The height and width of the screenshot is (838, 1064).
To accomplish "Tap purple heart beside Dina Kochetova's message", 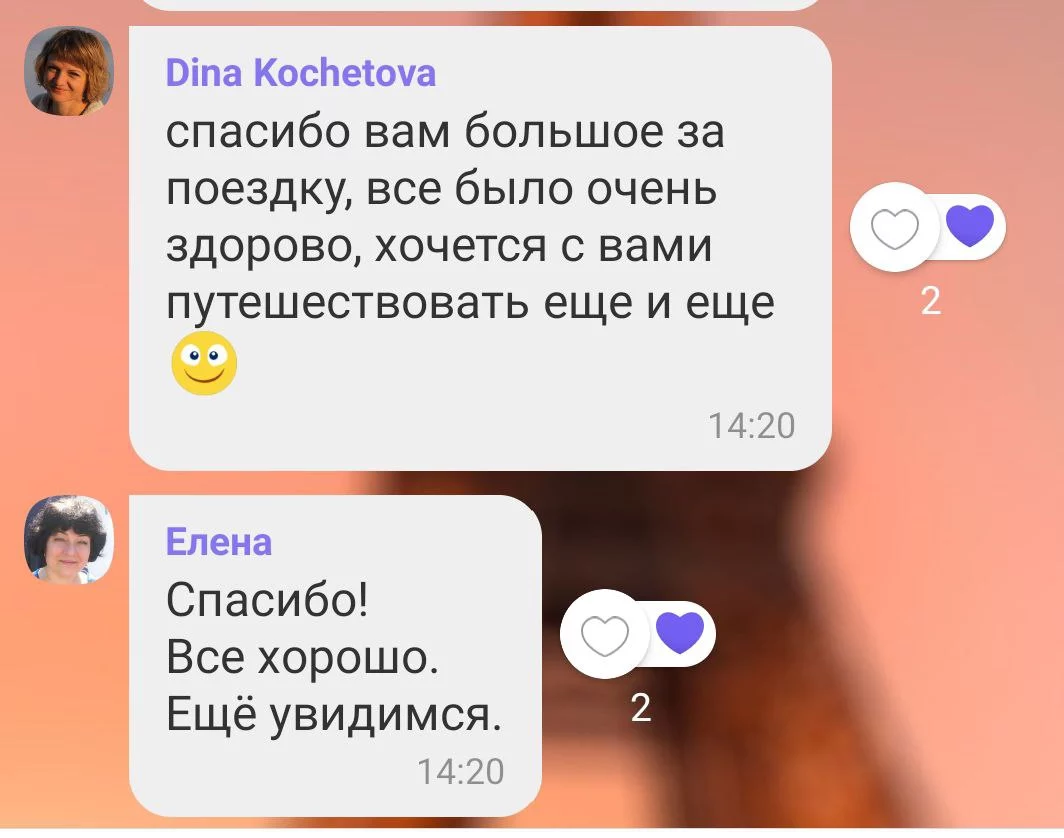I will coord(970,226).
